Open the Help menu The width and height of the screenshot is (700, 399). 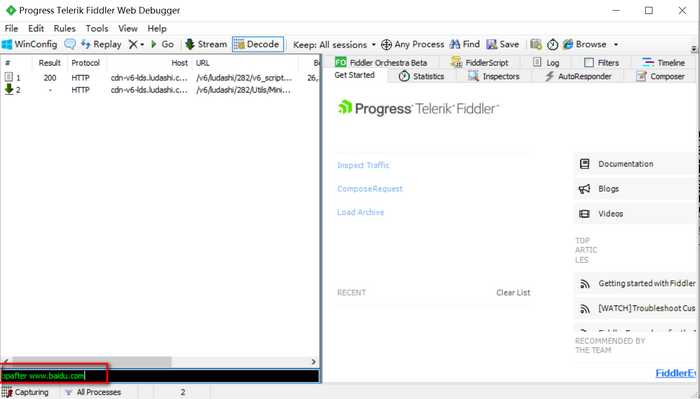click(157, 28)
